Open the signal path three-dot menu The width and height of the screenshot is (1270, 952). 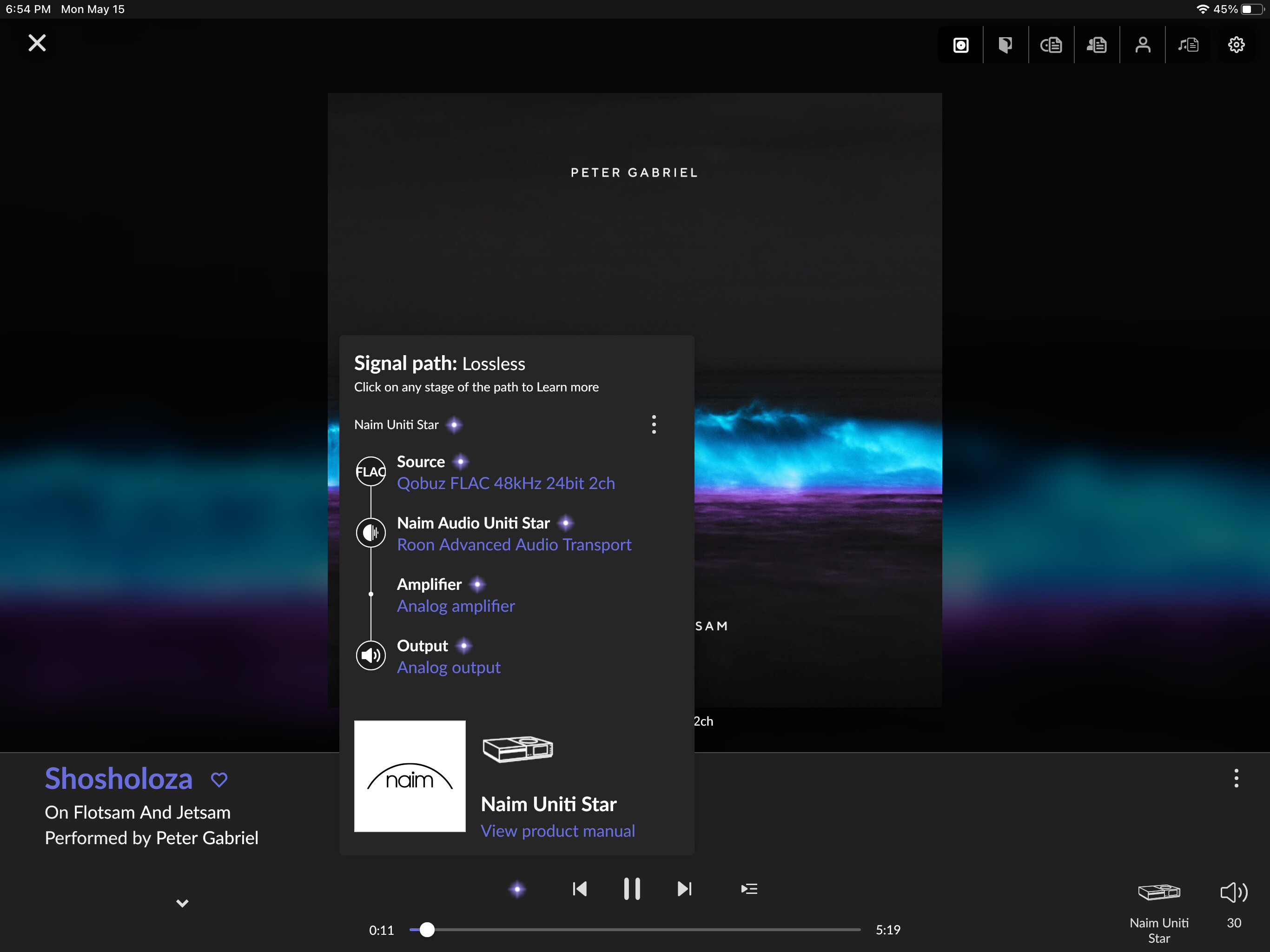click(x=654, y=424)
